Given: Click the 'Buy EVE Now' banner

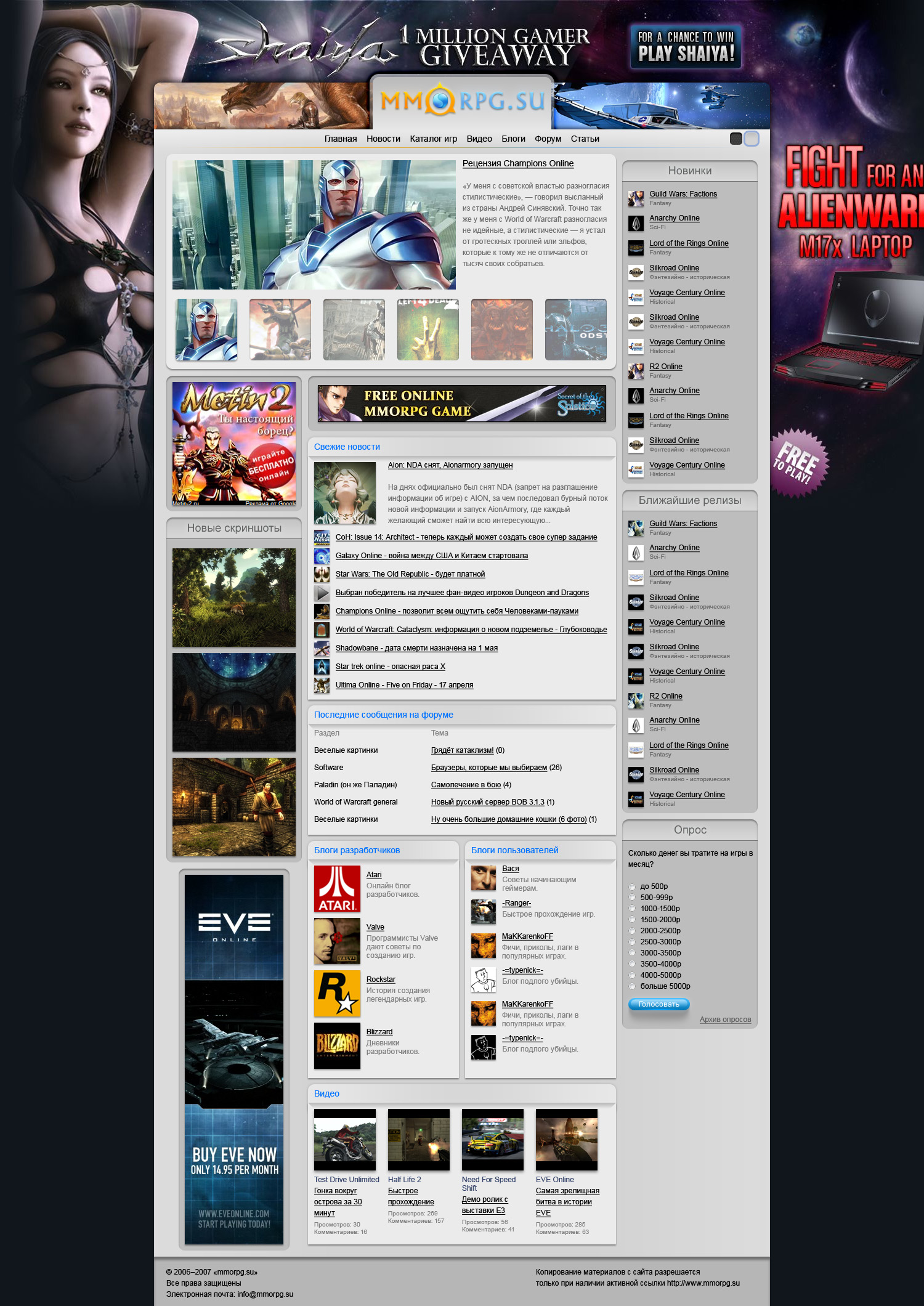Looking at the screenshot, I should point(234,1060).
